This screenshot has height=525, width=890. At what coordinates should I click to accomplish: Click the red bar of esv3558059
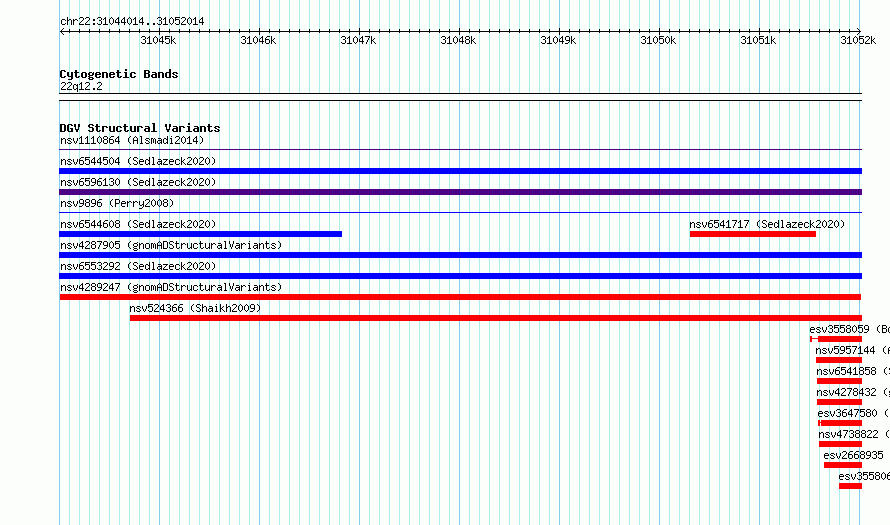coord(836,339)
